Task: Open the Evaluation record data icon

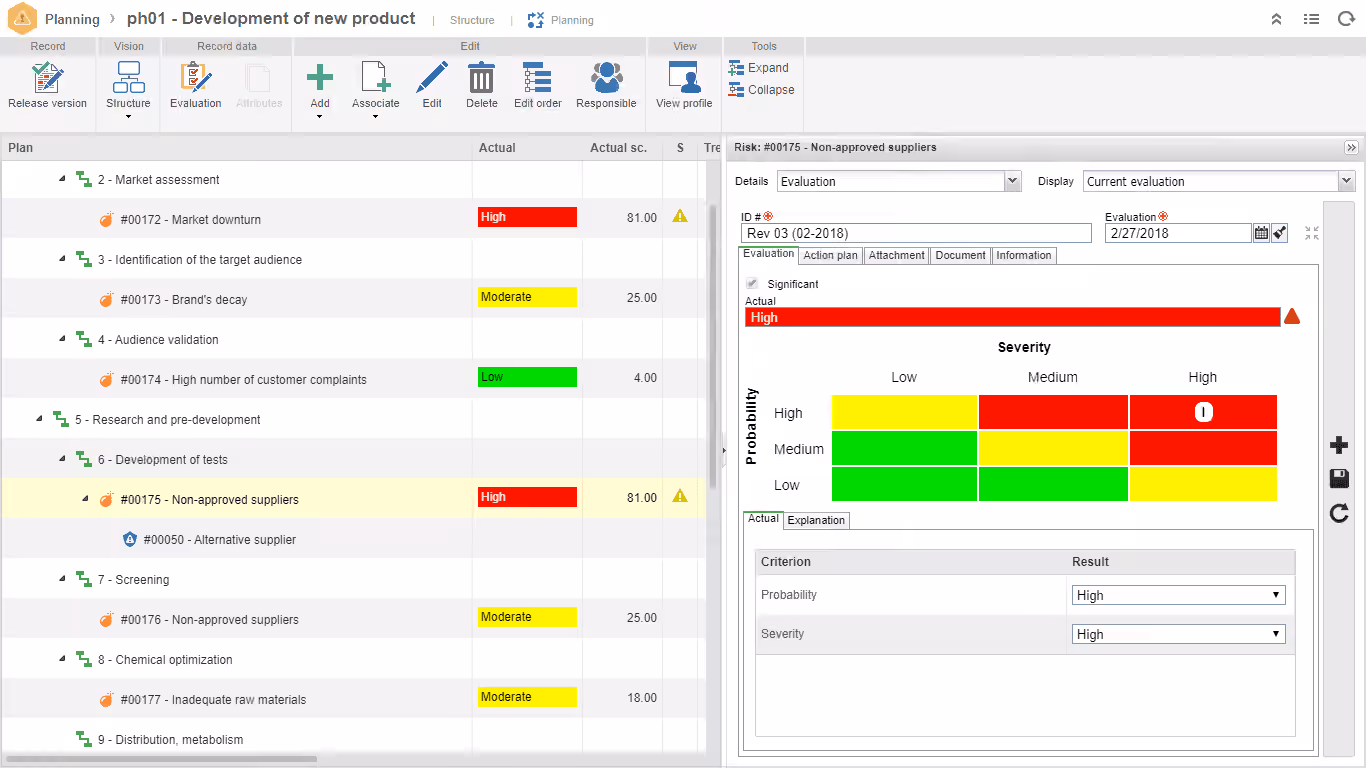Action: (x=195, y=78)
